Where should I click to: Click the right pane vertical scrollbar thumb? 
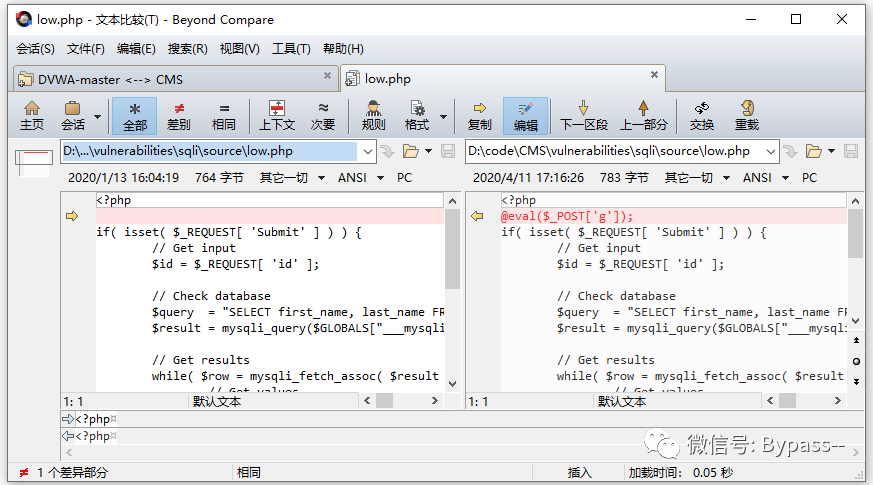856,233
